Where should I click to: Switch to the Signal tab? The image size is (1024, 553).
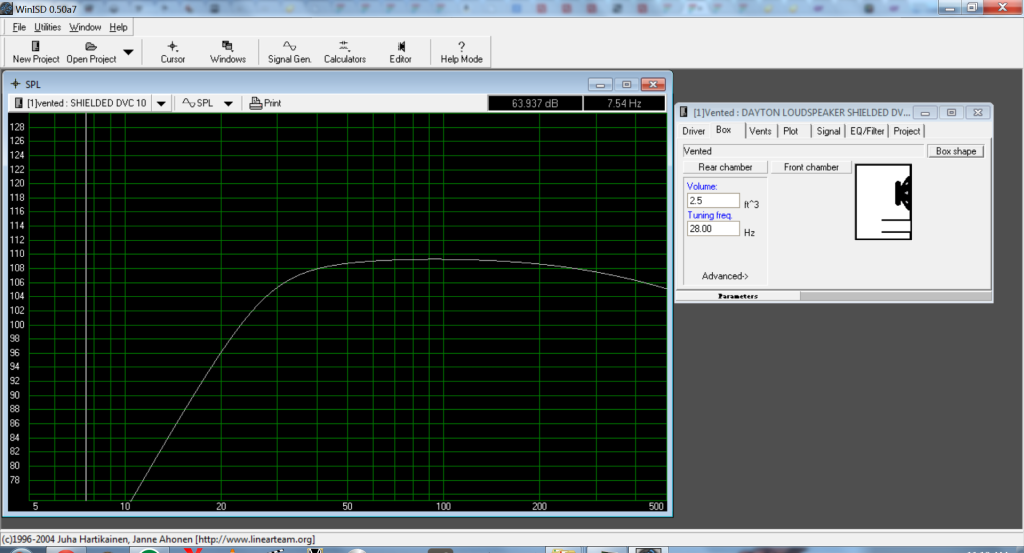(x=828, y=131)
